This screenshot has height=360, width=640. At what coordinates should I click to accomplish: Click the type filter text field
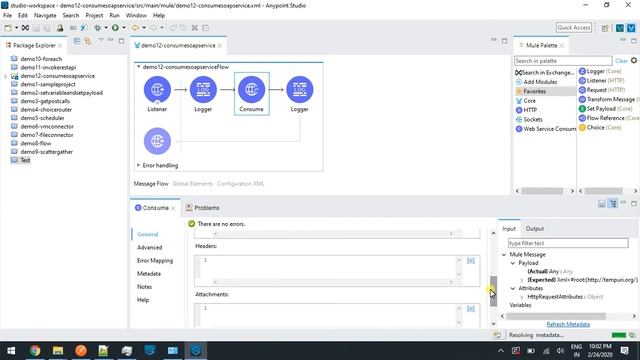point(568,243)
